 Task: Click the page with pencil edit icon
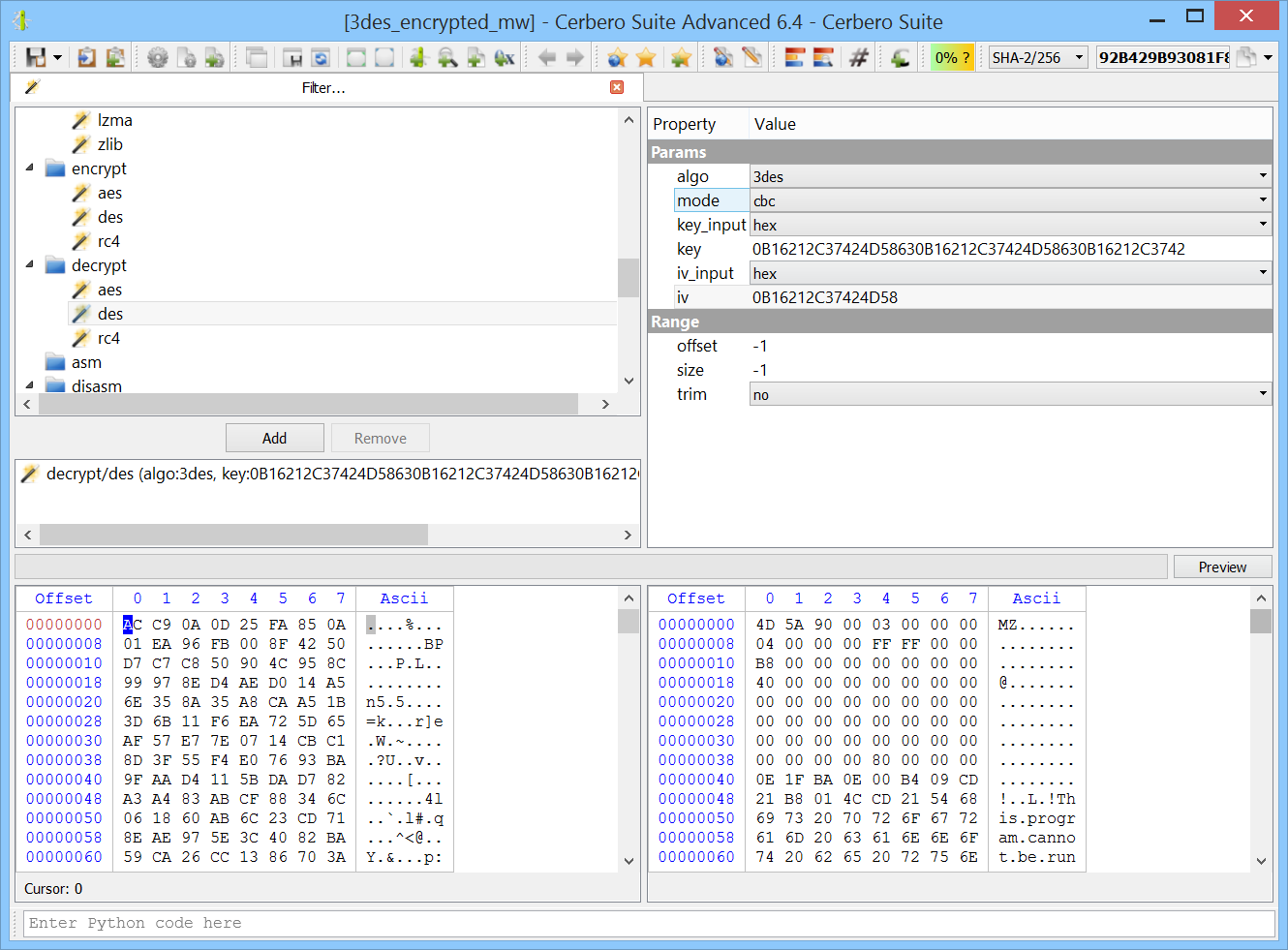(x=751, y=57)
